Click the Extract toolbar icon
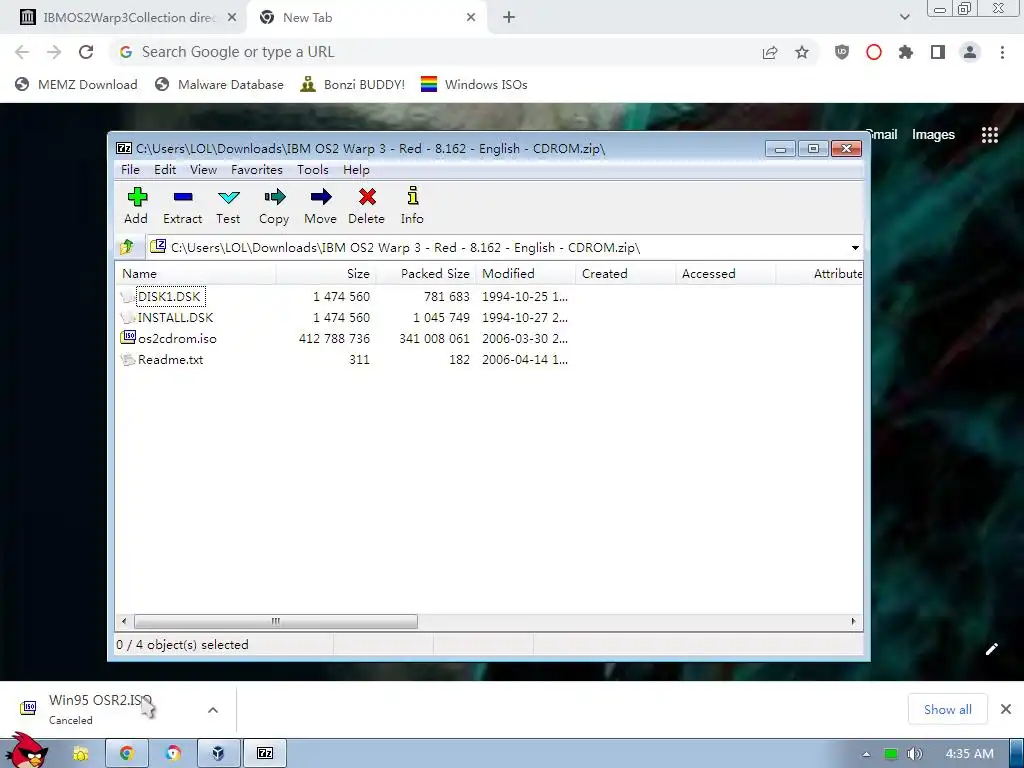 coord(183,197)
